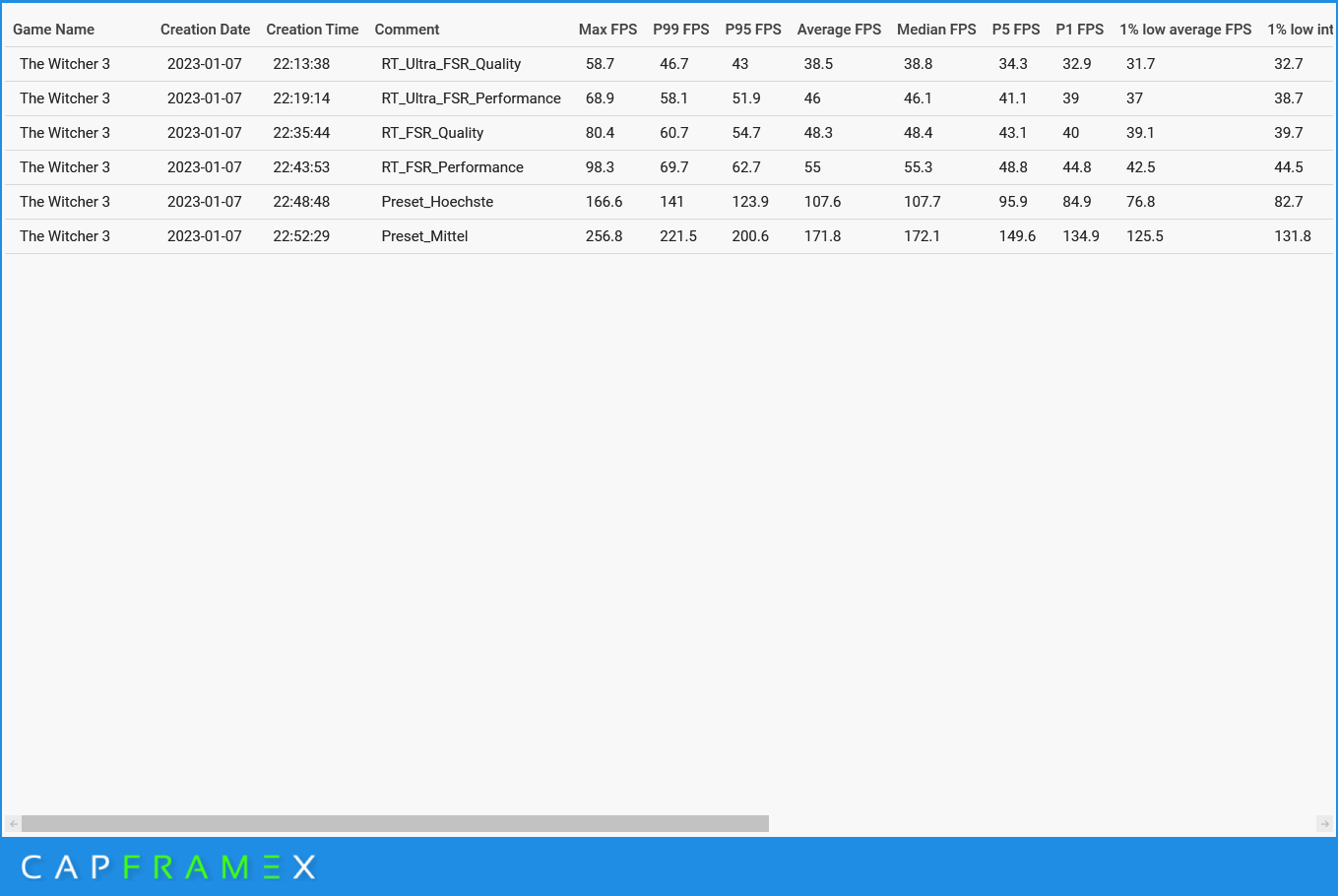The height and width of the screenshot is (896, 1338).
Task: Click the Max FPS value 58.7
Action: 600,64
